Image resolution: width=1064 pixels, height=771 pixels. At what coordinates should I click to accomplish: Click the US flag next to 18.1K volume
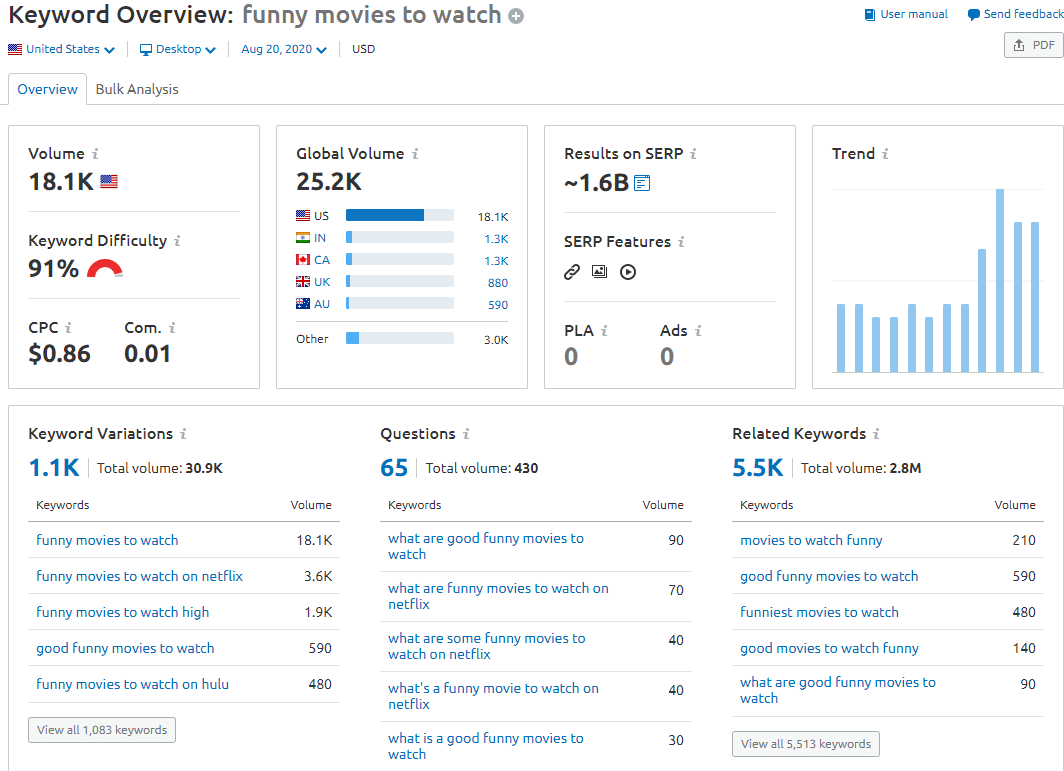click(x=109, y=182)
